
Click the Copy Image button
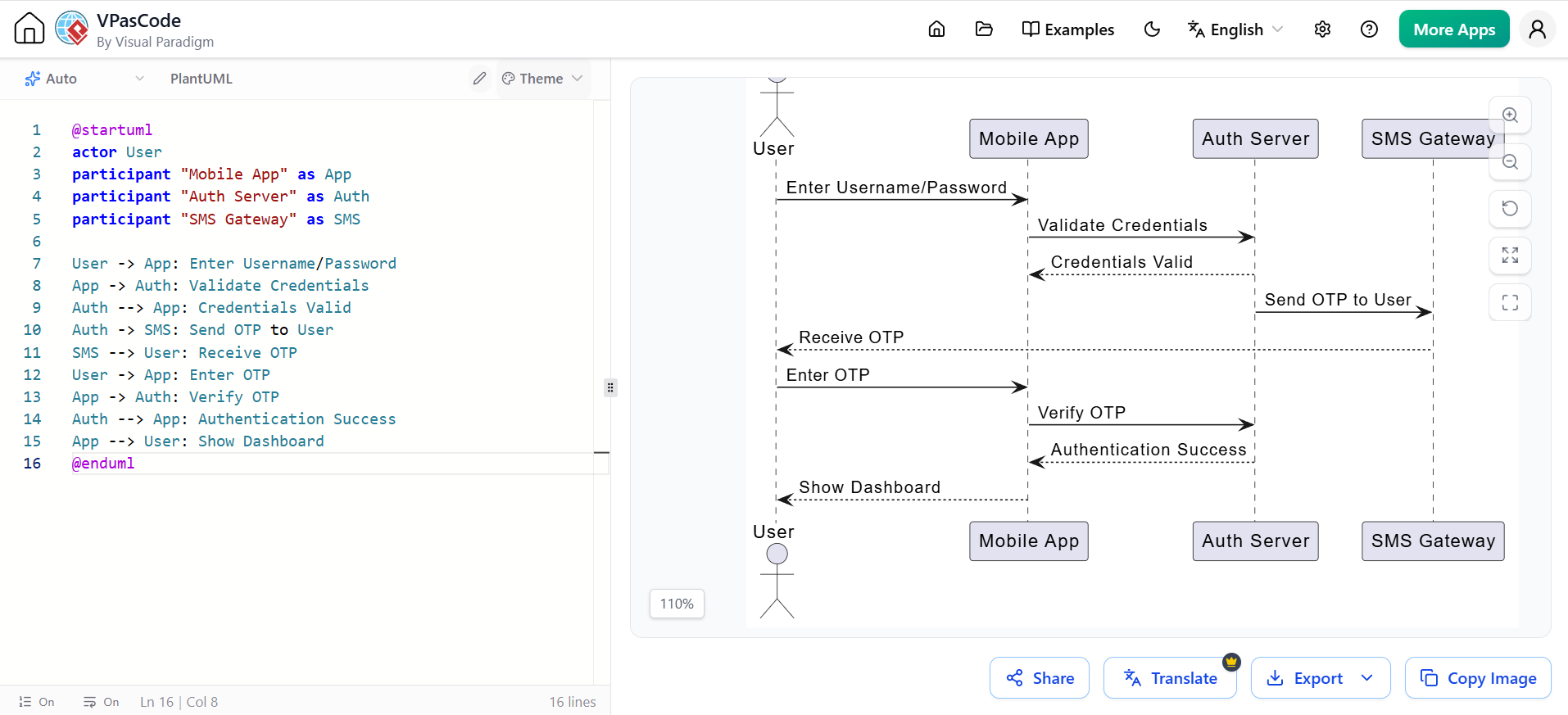click(x=1478, y=678)
